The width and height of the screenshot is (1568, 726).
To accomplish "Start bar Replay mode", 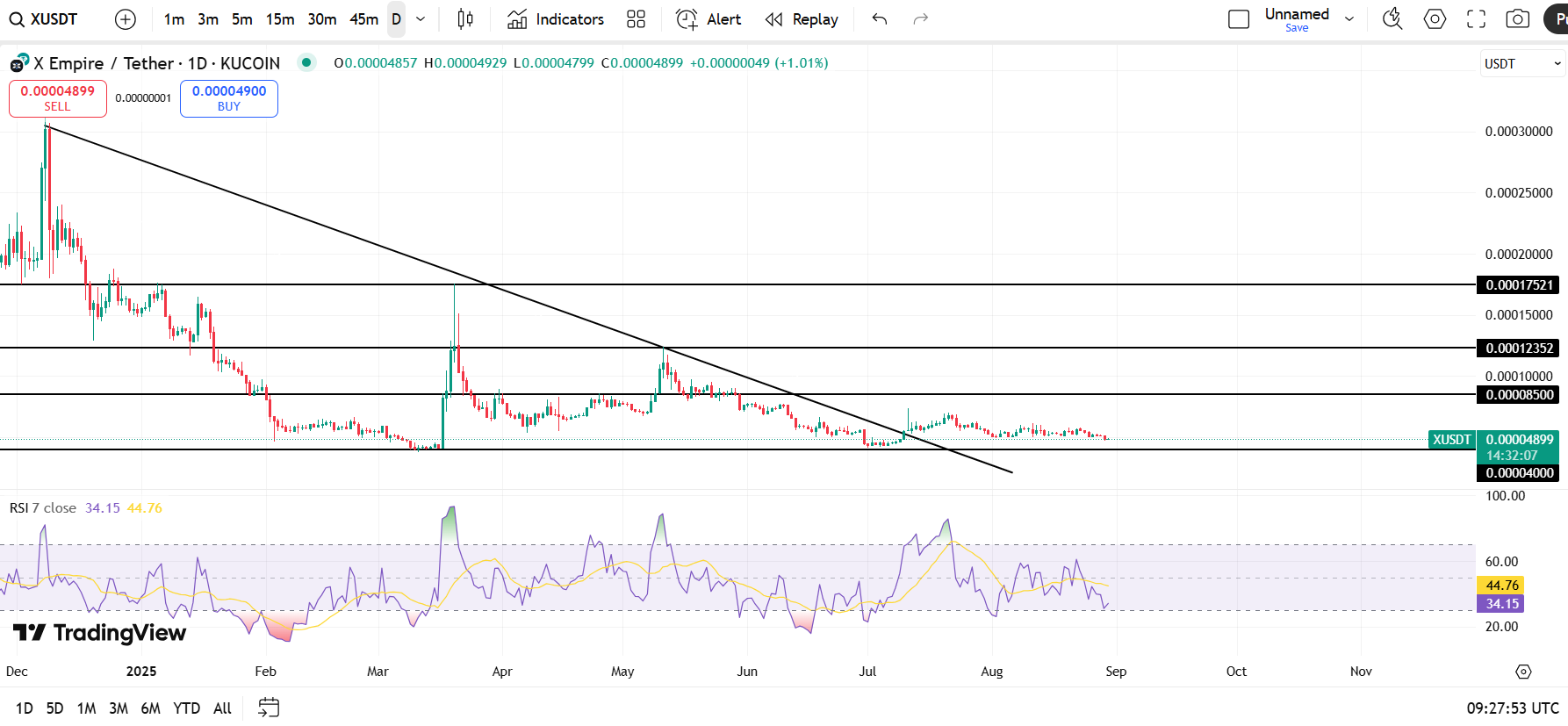I will coord(802,19).
